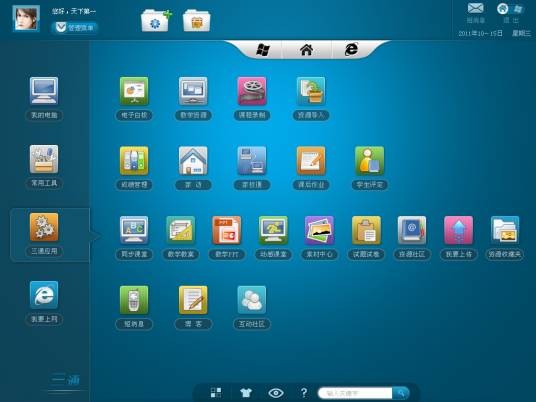This screenshot has width=536, height=402.
Task: Select 三通应用 category in left sidebar
Action: pos(44,234)
